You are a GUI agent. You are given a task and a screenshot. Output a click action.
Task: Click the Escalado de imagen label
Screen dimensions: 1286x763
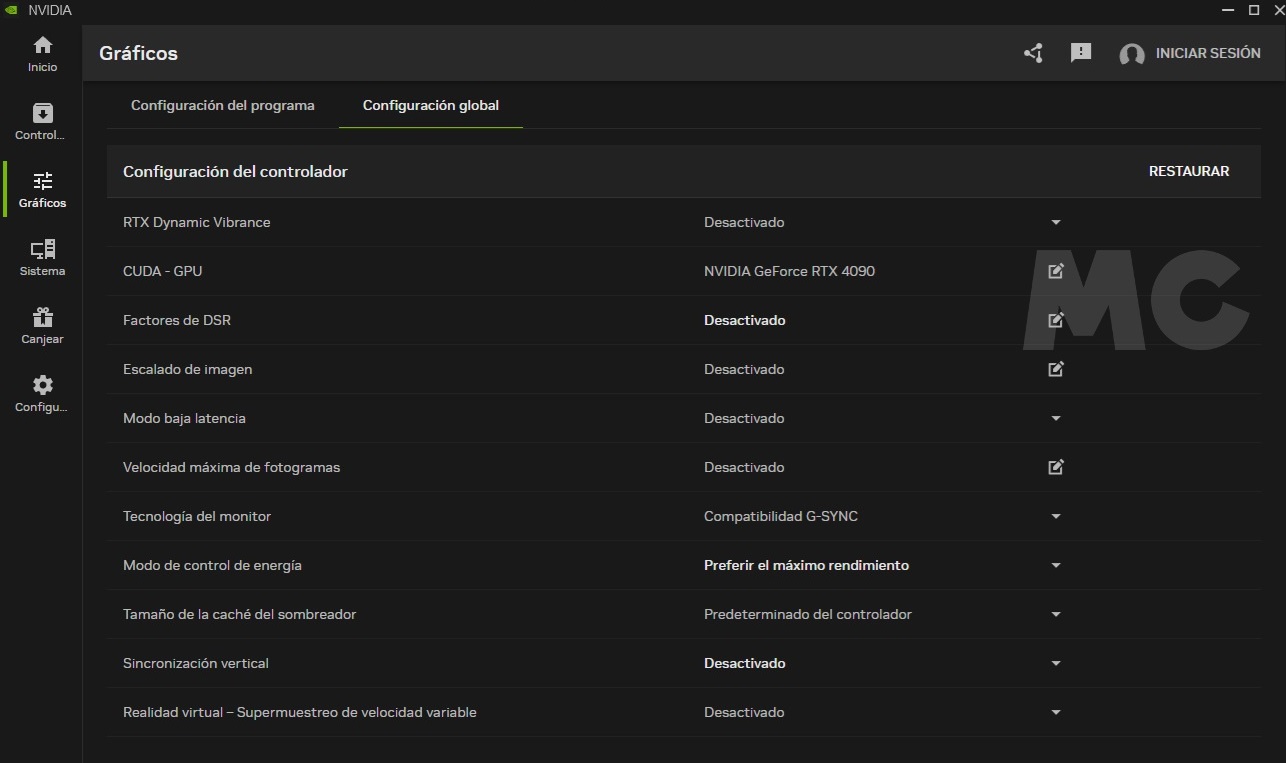pos(187,369)
